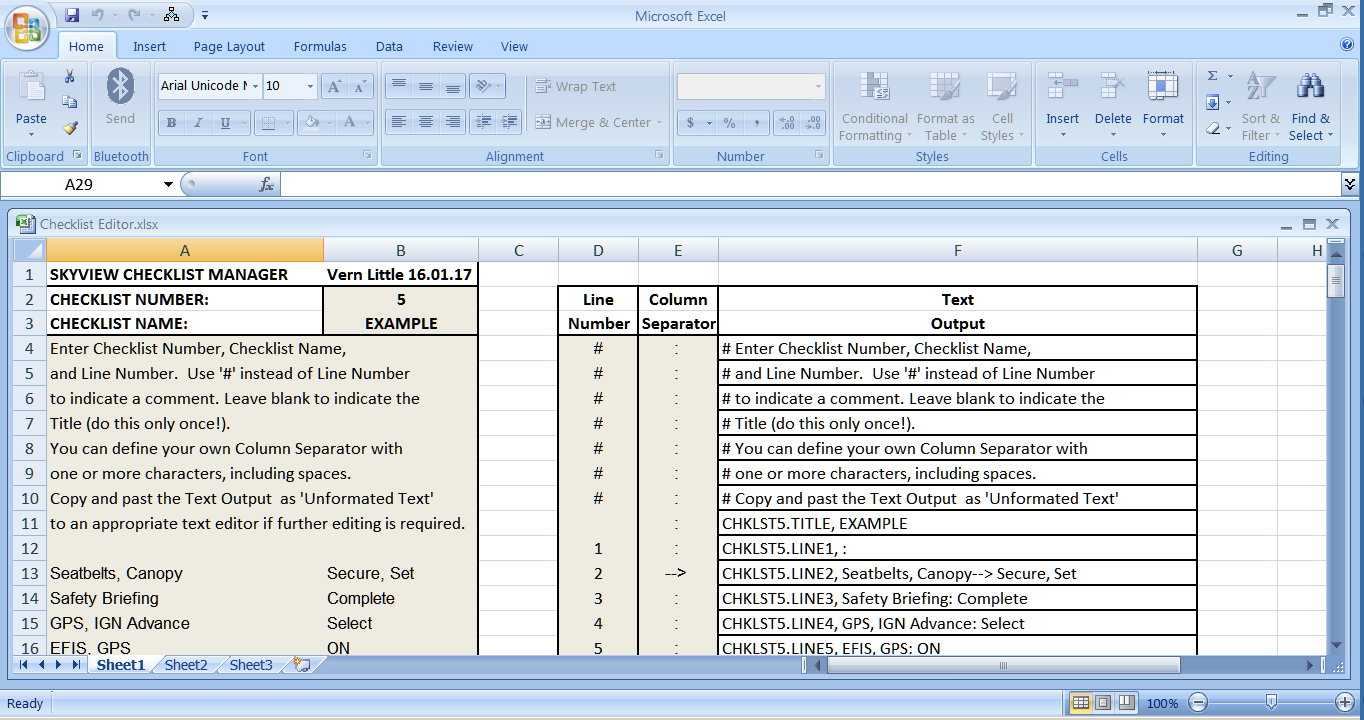Increase indent in Alignment group

point(510,122)
